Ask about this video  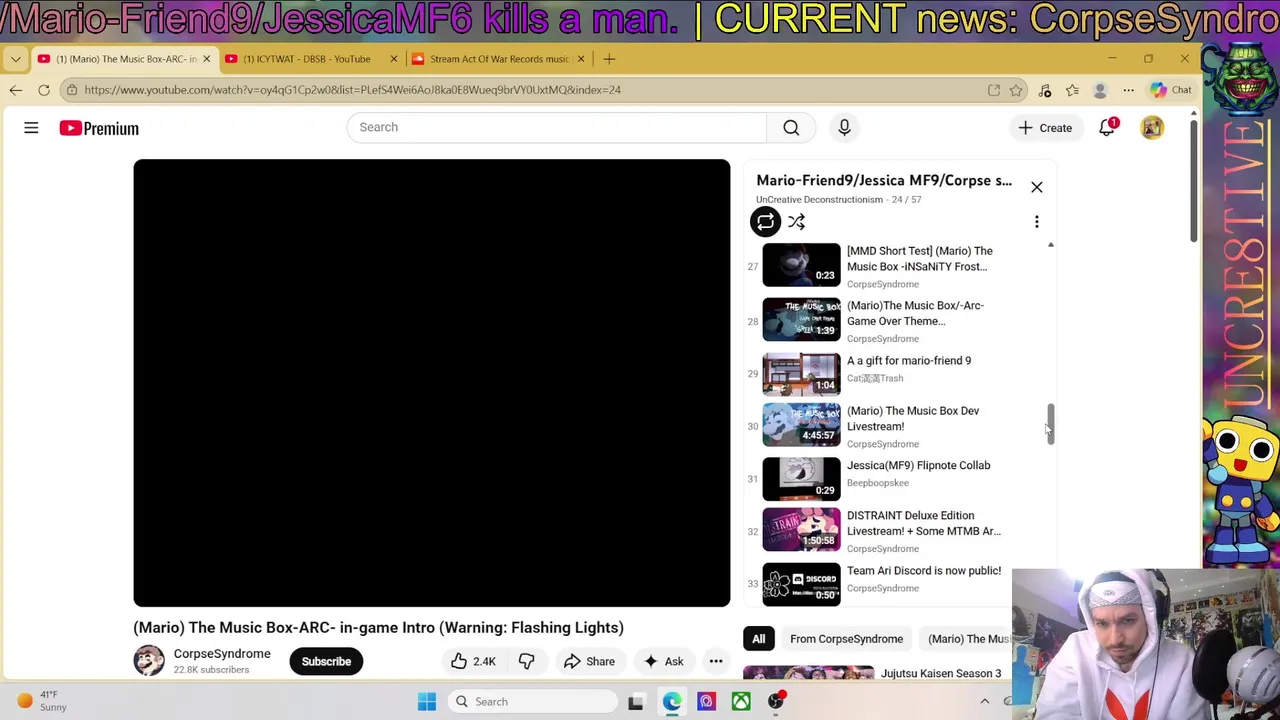click(663, 661)
